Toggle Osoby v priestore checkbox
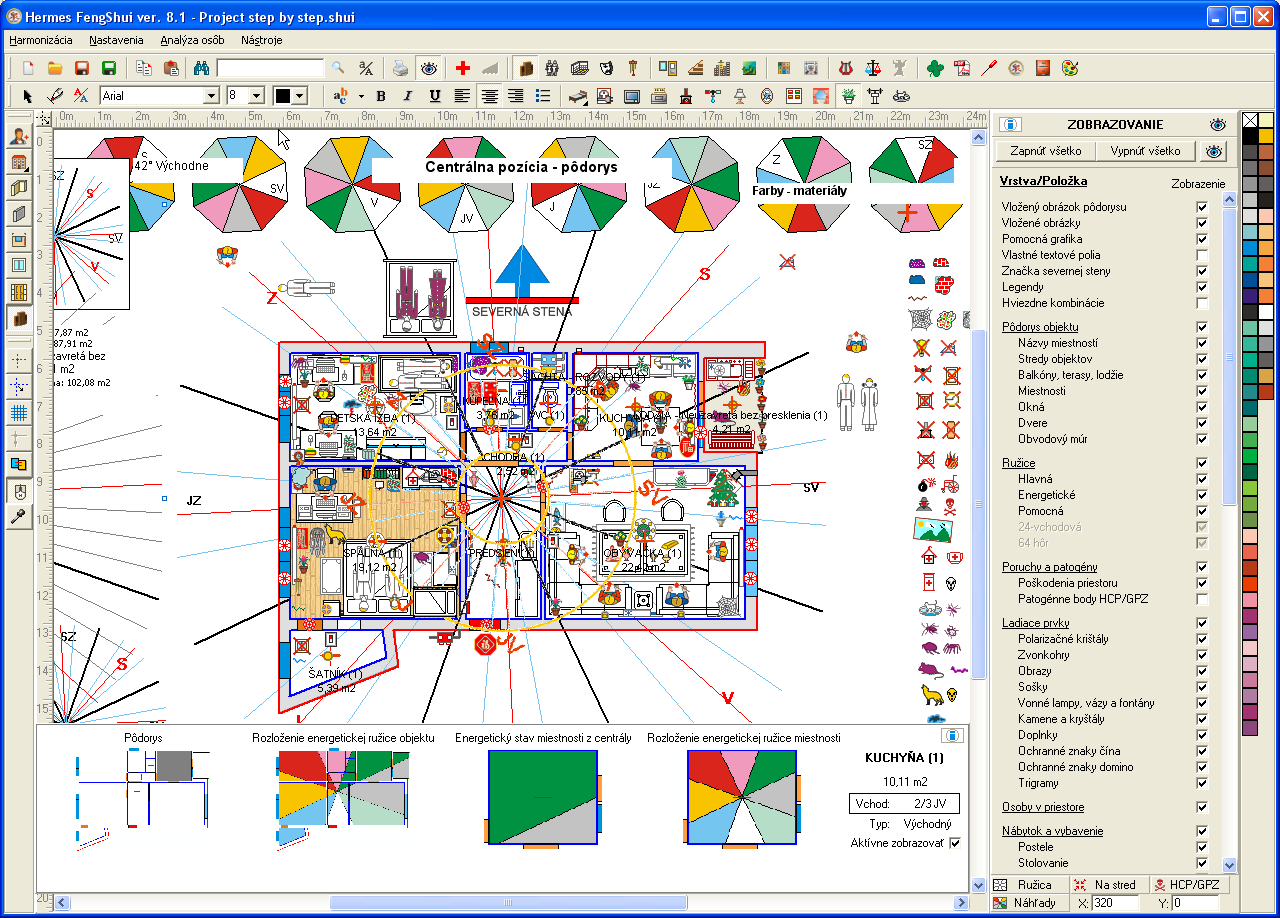This screenshot has width=1280, height=918. (x=1202, y=807)
